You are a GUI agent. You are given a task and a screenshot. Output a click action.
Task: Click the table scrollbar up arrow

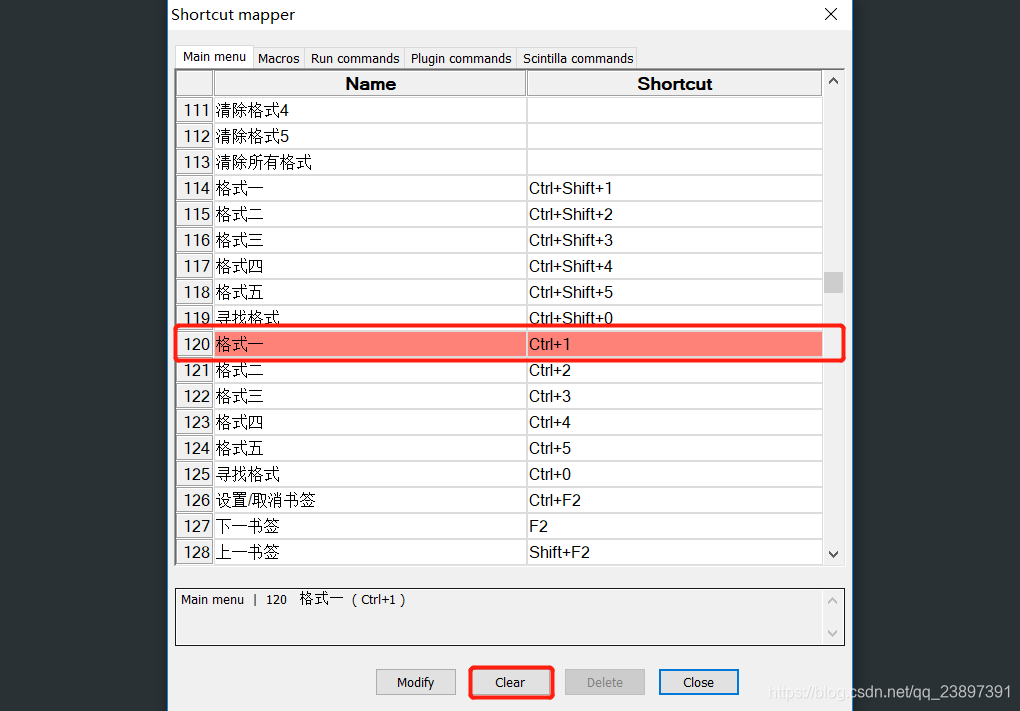tap(833, 81)
